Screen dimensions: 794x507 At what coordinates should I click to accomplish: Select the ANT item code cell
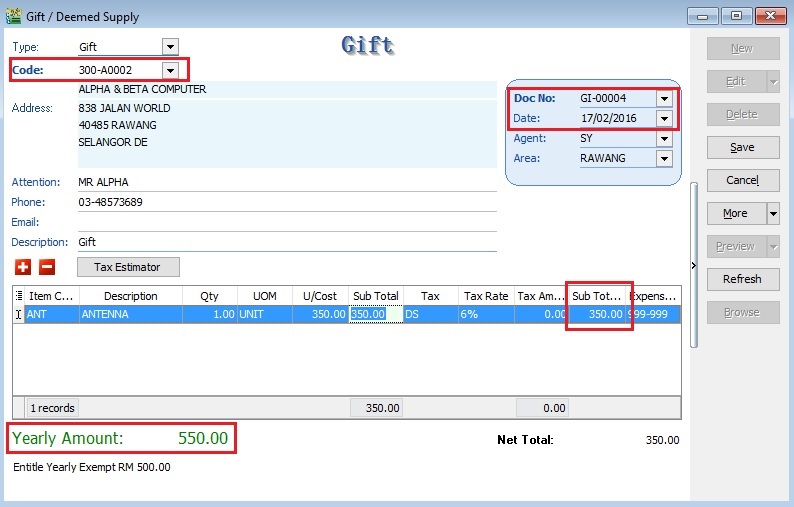tap(50, 314)
